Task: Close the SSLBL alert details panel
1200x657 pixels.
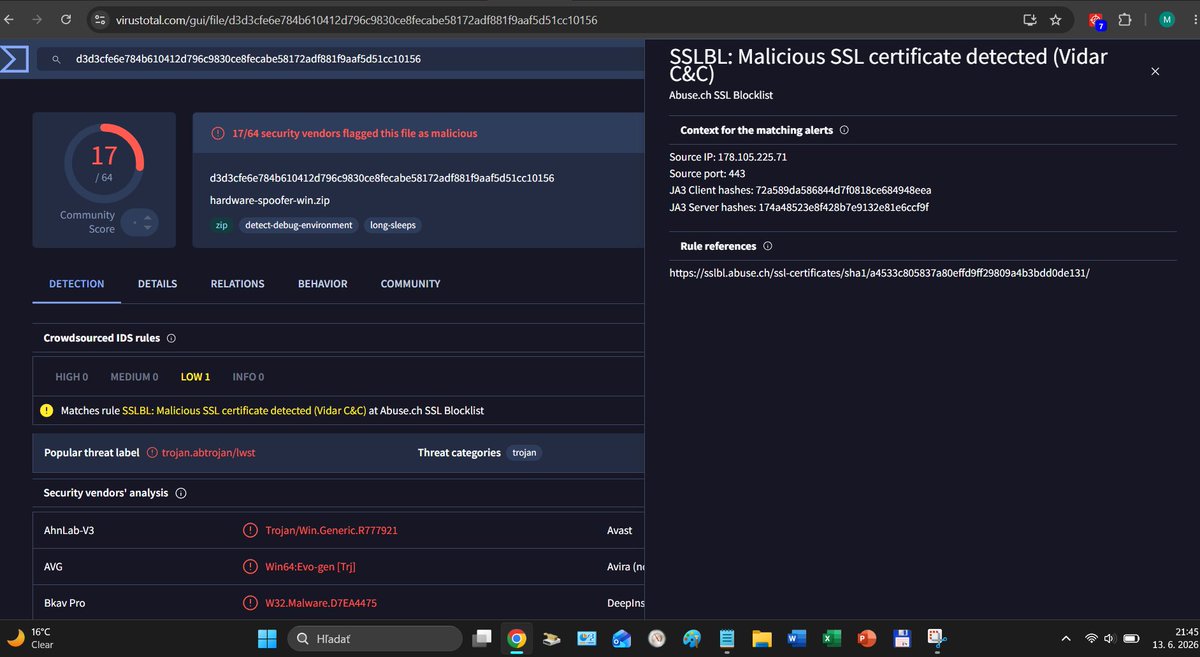Action: pyautogui.click(x=1155, y=72)
